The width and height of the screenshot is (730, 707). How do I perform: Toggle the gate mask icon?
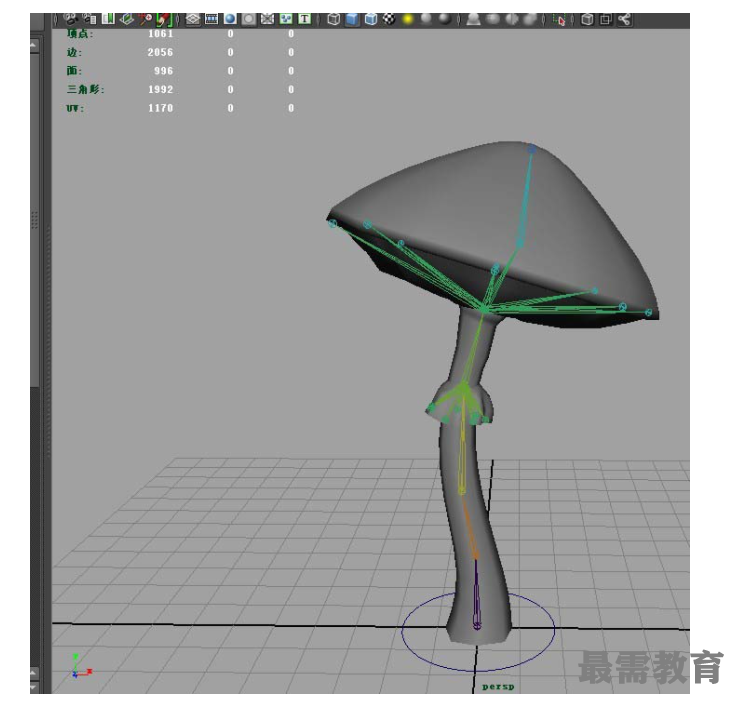click(249, 19)
